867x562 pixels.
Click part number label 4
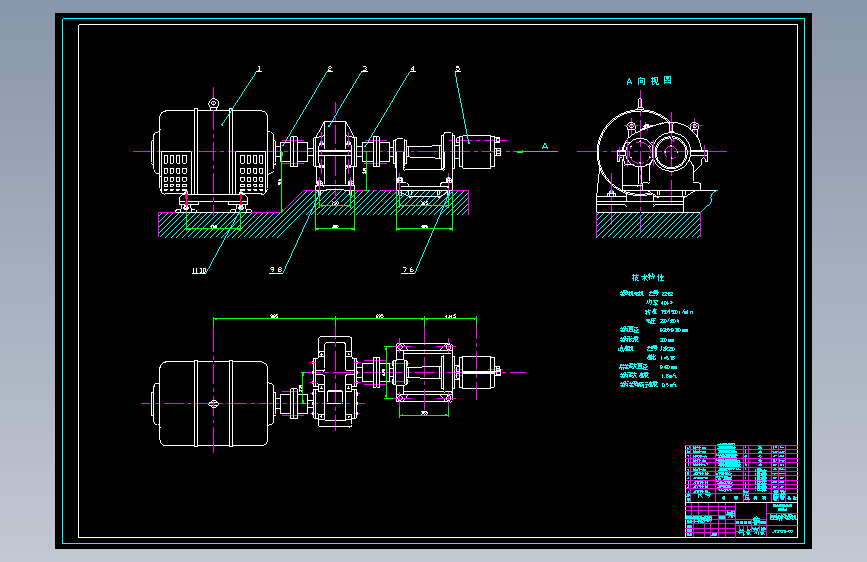coord(412,69)
